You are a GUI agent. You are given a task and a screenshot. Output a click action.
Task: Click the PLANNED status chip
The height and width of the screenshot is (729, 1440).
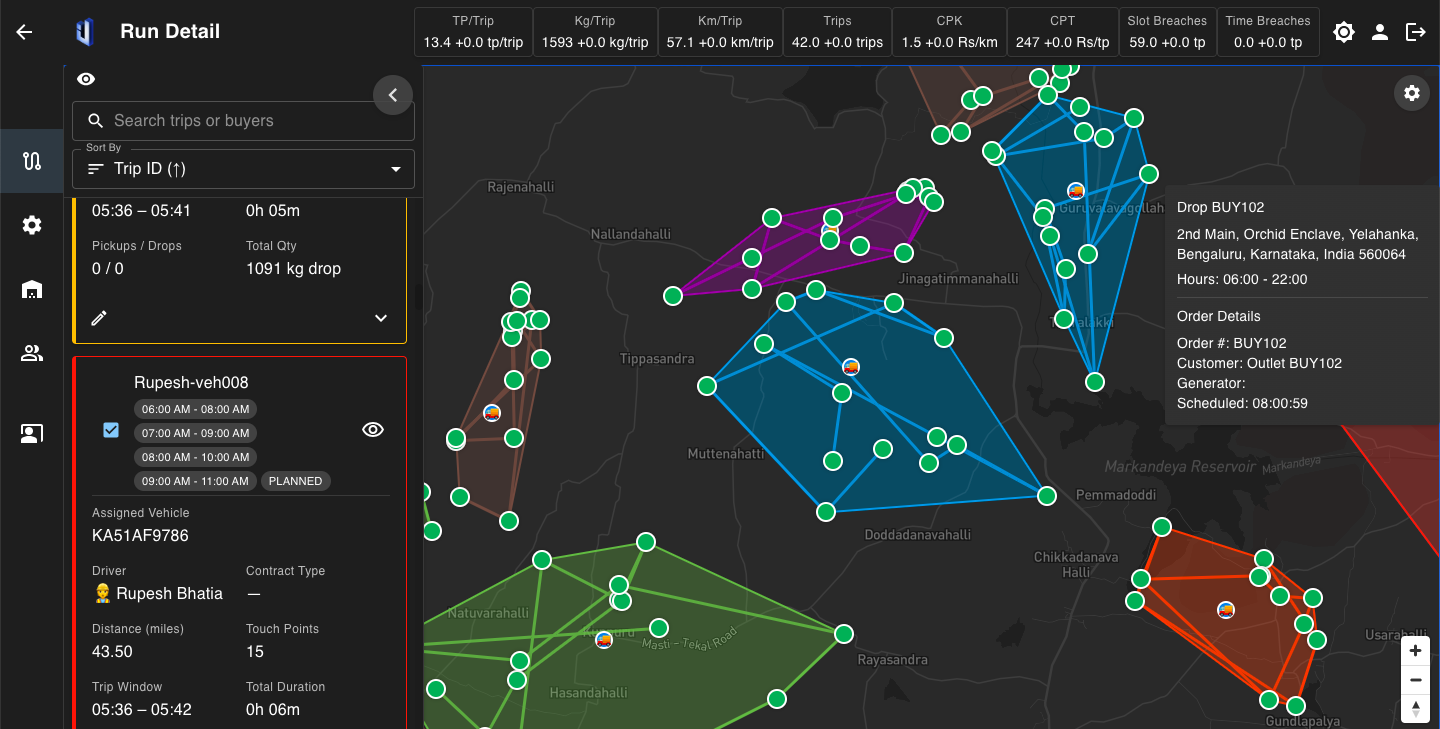coord(296,481)
